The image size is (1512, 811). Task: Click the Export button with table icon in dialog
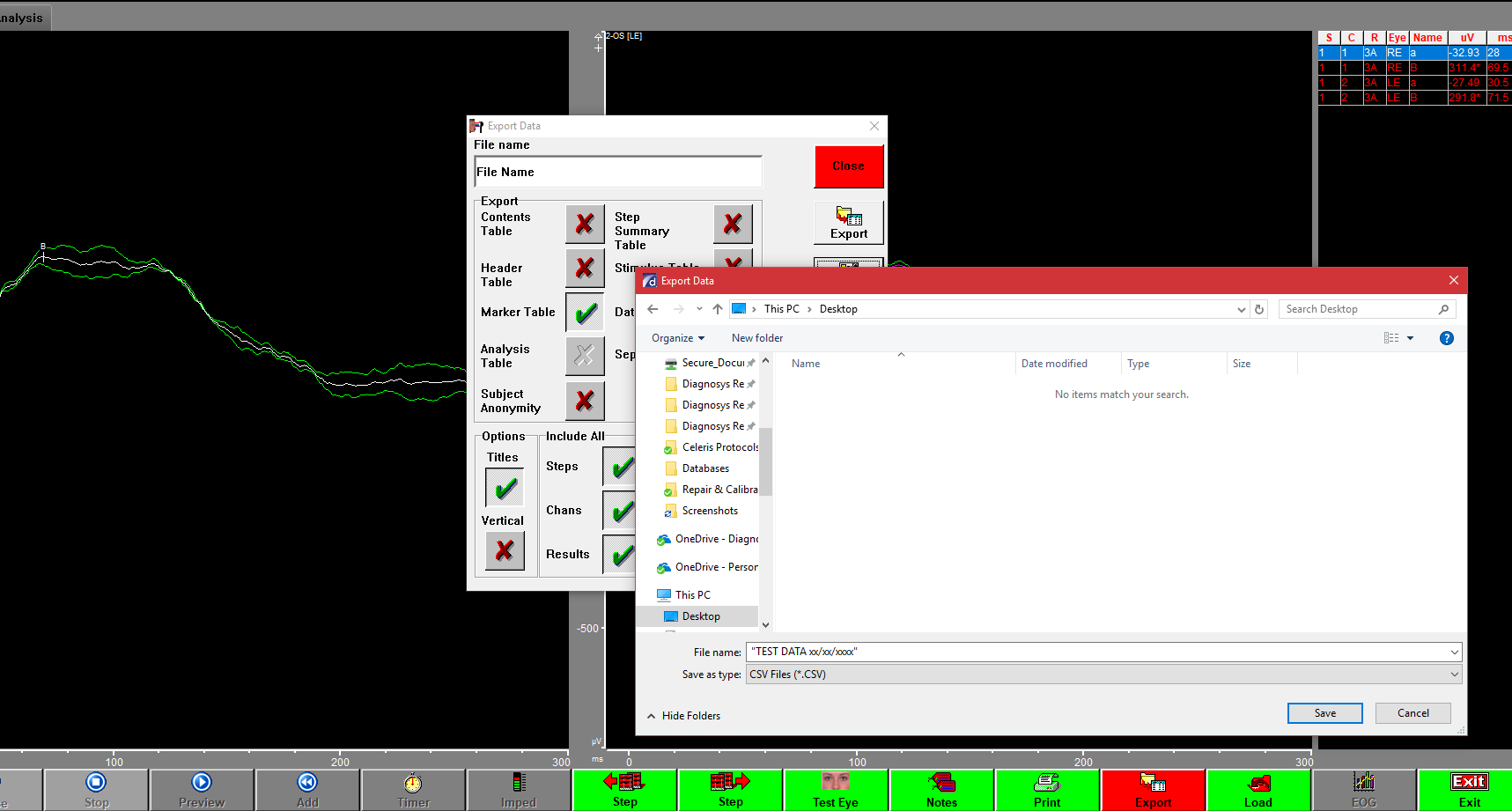pos(849,223)
